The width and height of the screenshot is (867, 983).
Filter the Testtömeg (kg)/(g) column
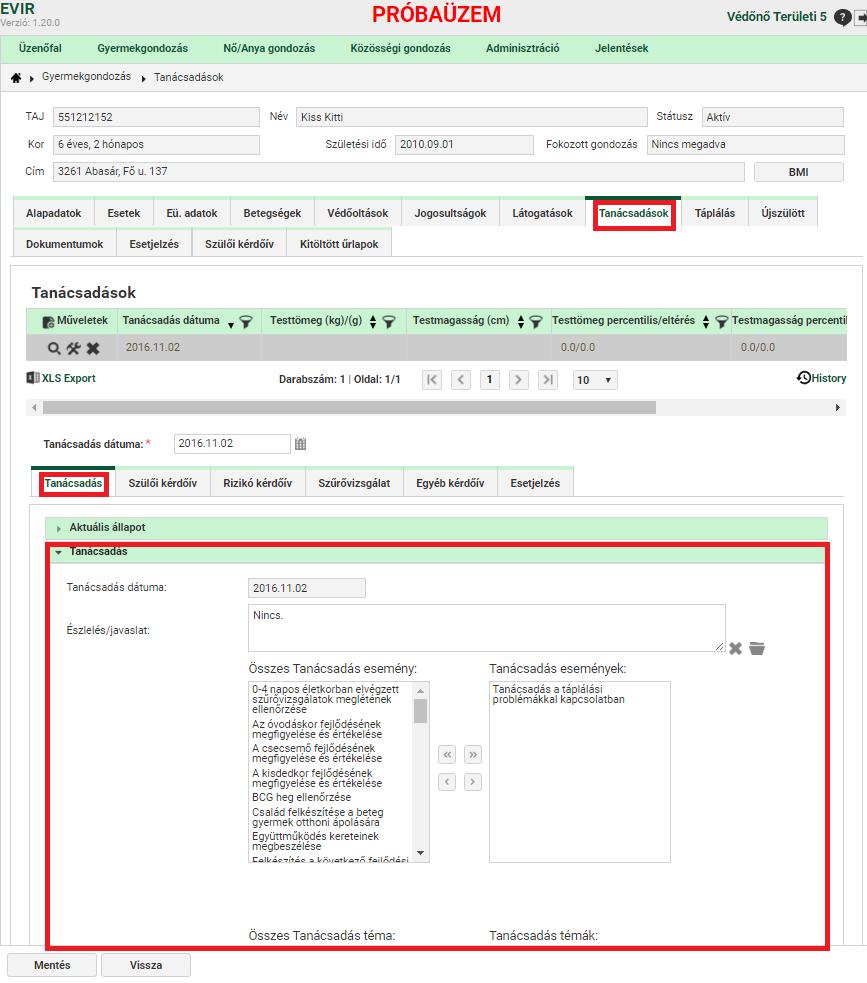coord(389,322)
